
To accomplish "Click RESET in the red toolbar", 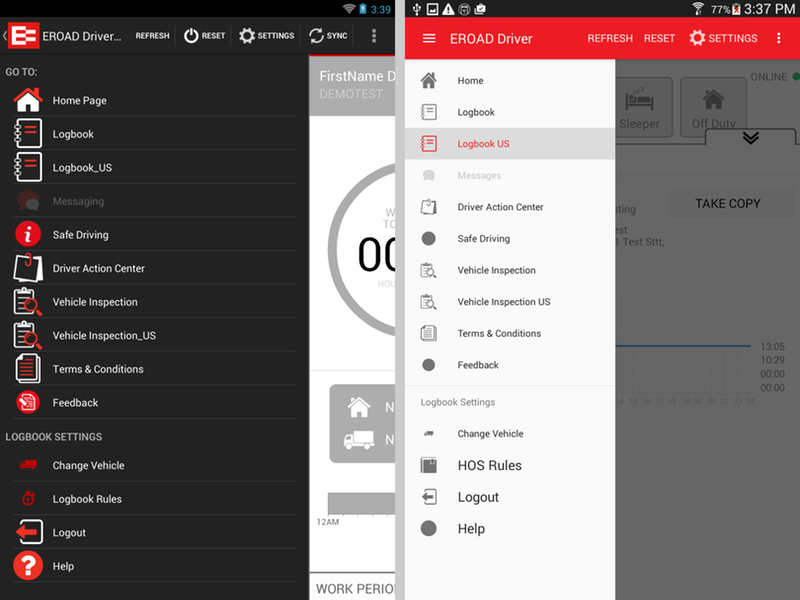I will [659, 38].
